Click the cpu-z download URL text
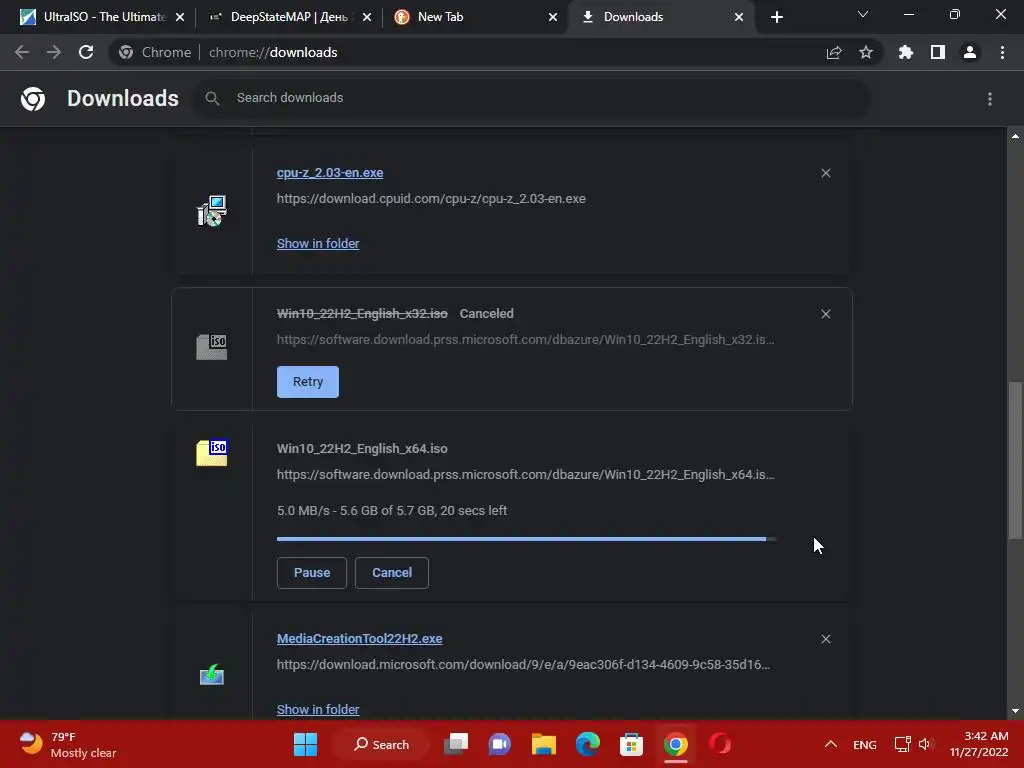Image resolution: width=1024 pixels, height=768 pixels. [431, 199]
